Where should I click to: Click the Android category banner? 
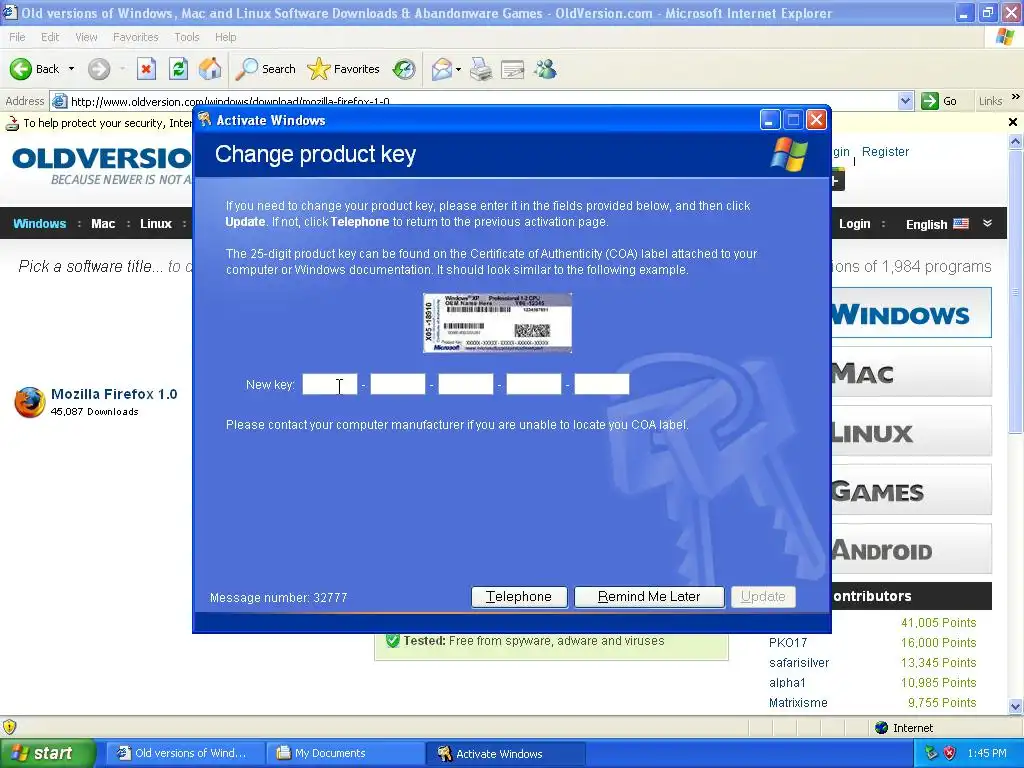(x=911, y=549)
